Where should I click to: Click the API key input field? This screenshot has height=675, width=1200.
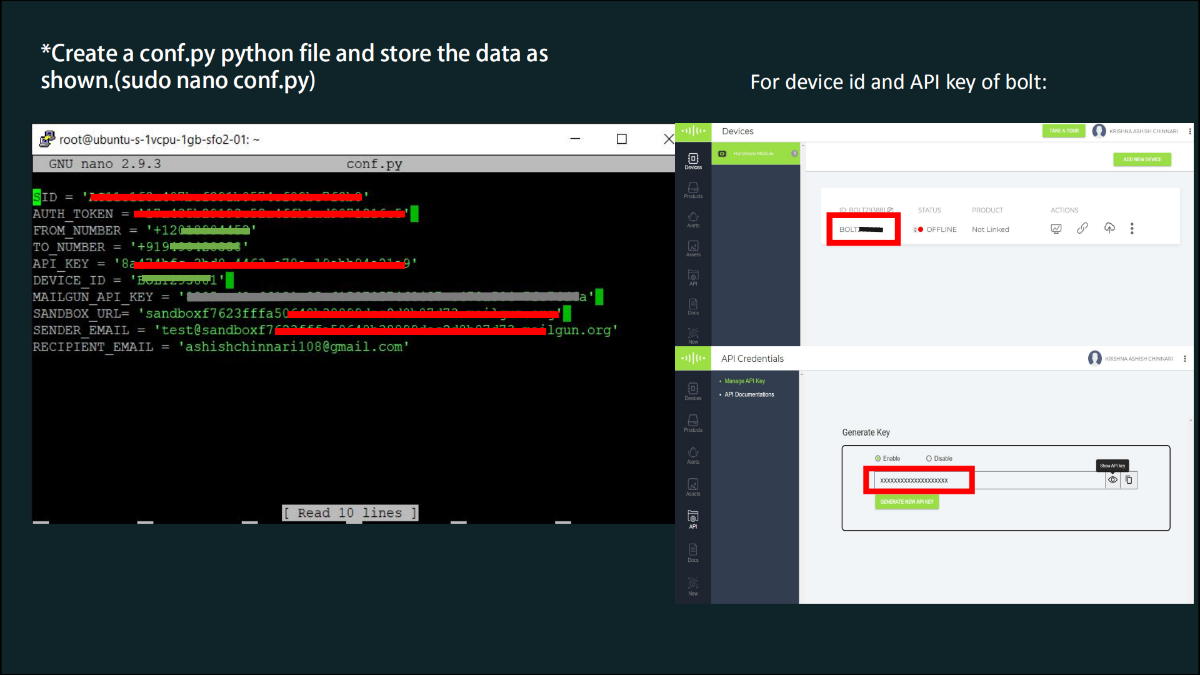coord(989,480)
